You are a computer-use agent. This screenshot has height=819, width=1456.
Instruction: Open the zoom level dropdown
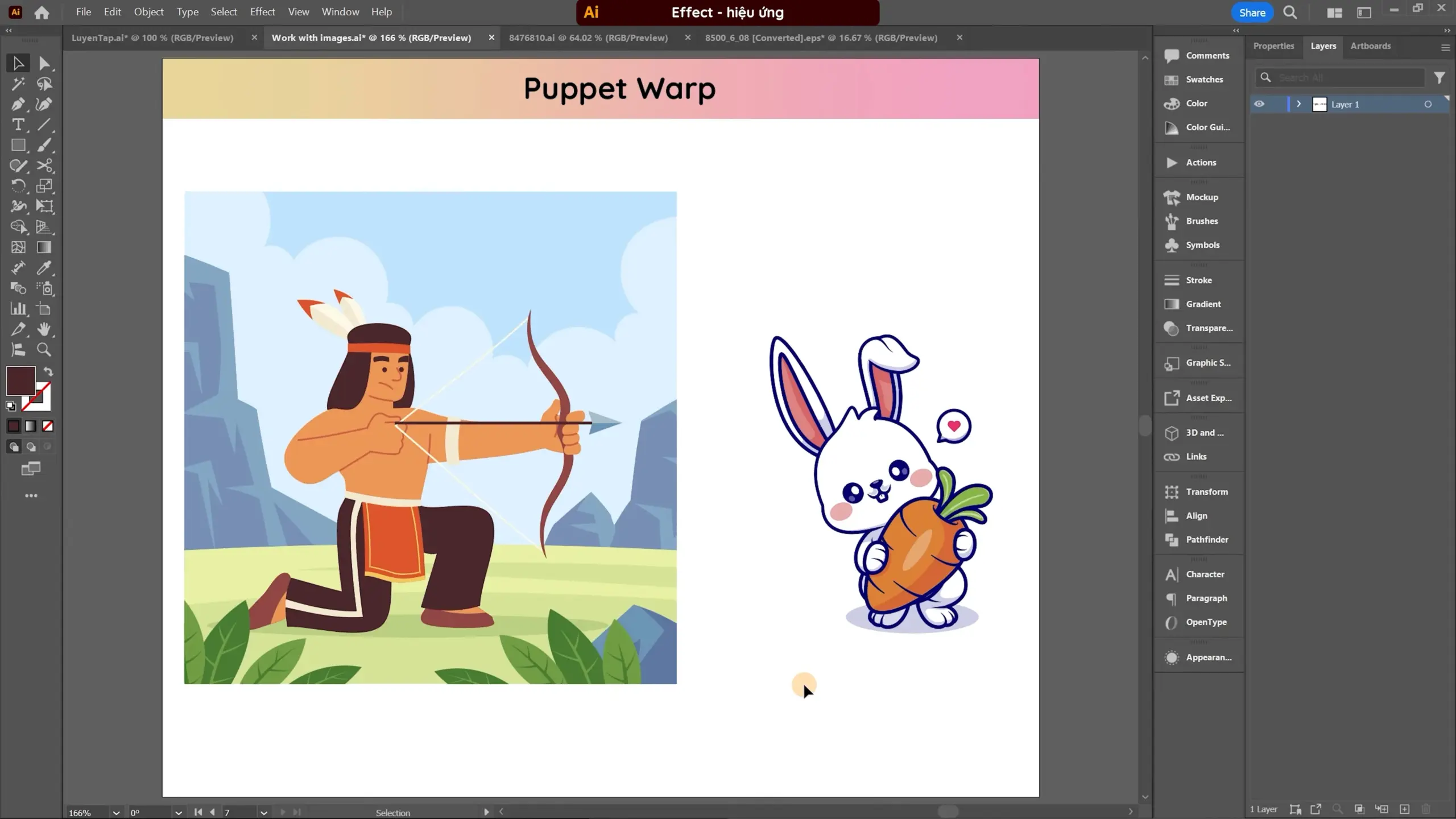[116, 813]
